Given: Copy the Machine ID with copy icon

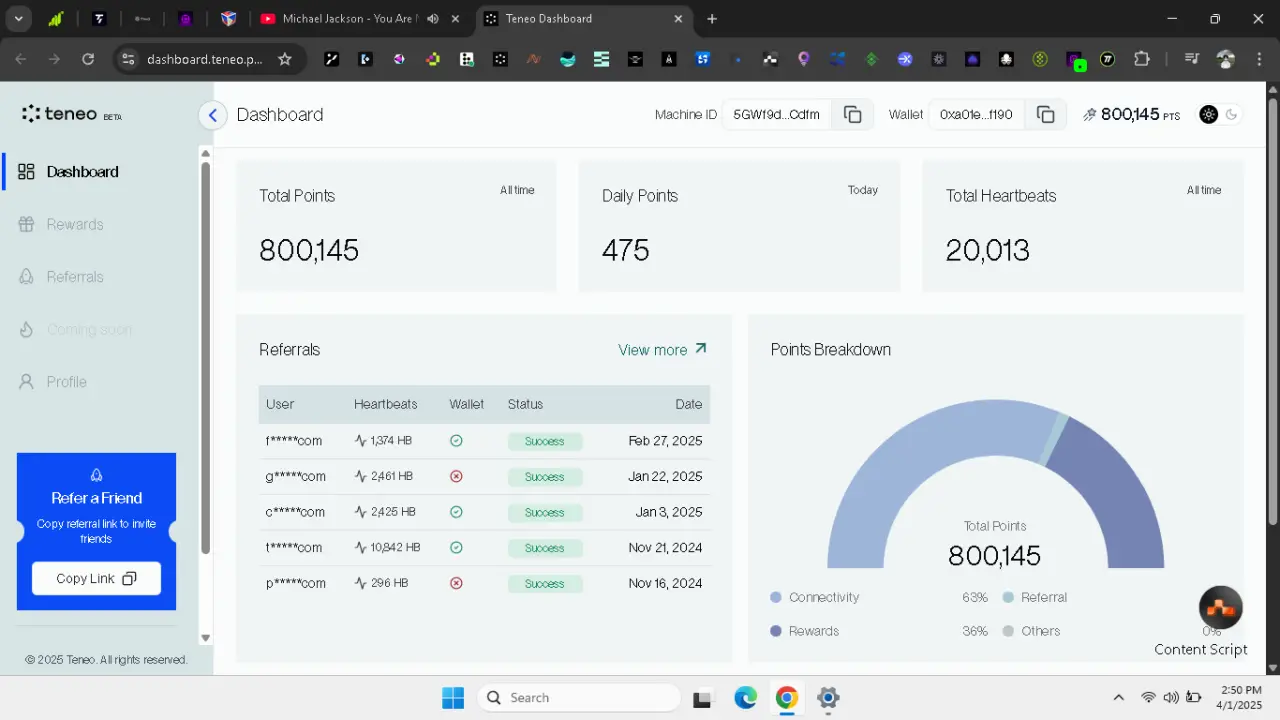Looking at the screenshot, I should tap(853, 115).
